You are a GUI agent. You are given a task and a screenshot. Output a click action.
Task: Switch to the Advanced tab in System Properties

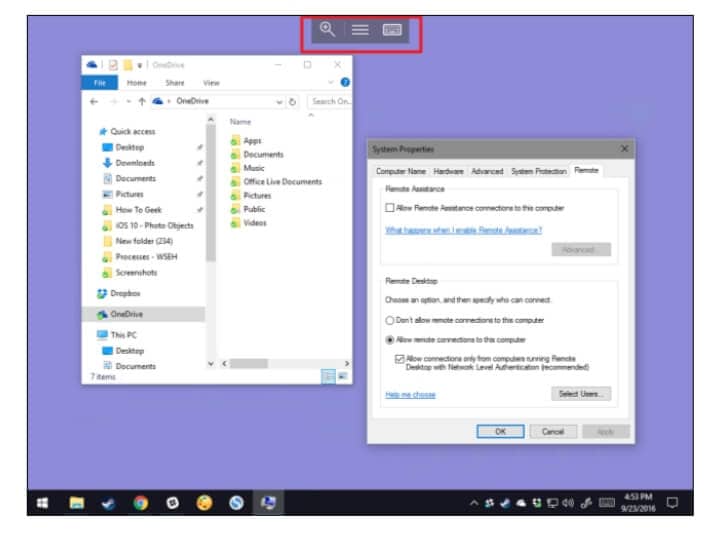[x=487, y=171]
